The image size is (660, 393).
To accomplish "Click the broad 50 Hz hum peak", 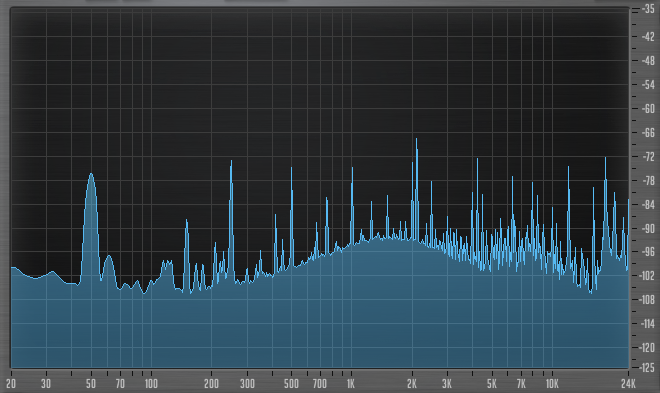I will click(x=91, y=227).
